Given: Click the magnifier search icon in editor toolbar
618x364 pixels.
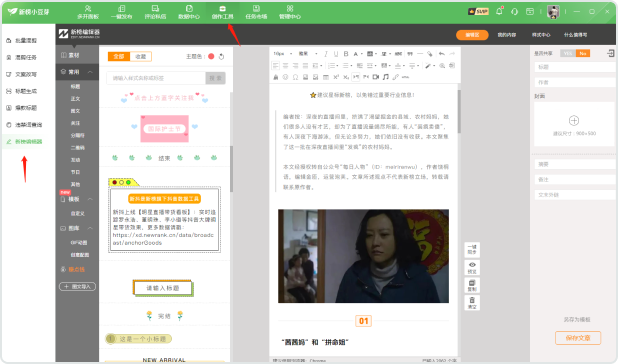Looking at the screenshot, I should point(442,65).
